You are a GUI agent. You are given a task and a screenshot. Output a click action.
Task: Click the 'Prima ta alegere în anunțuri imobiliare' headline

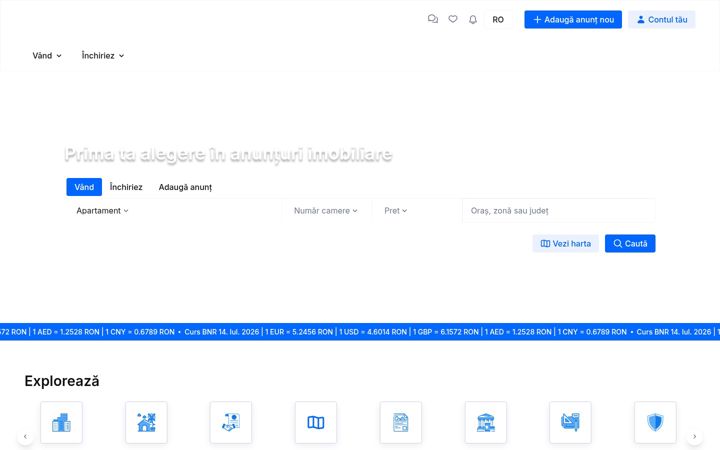[228, 154]
